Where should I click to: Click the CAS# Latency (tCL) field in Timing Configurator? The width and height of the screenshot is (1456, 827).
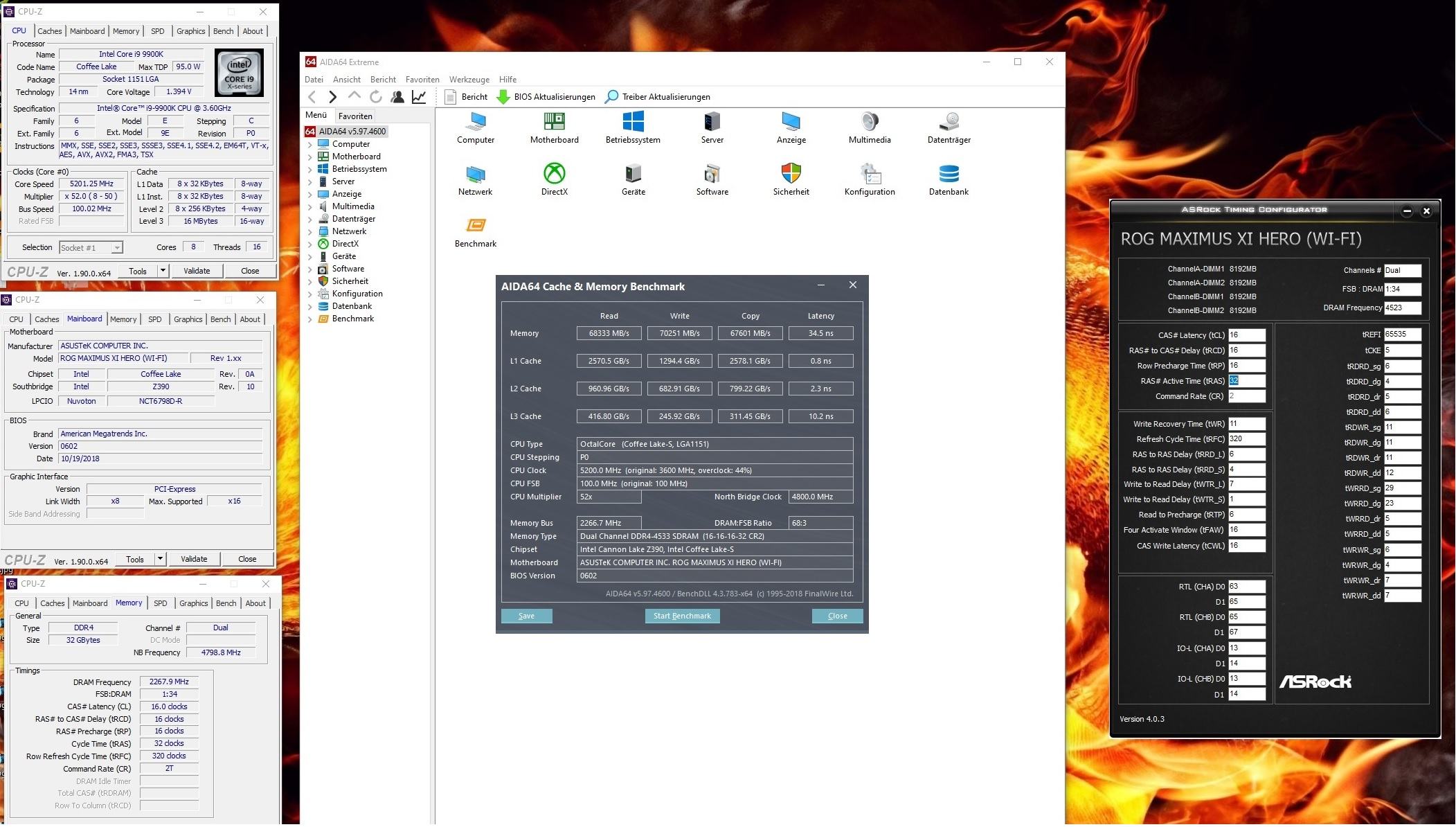coord(1246,335)
